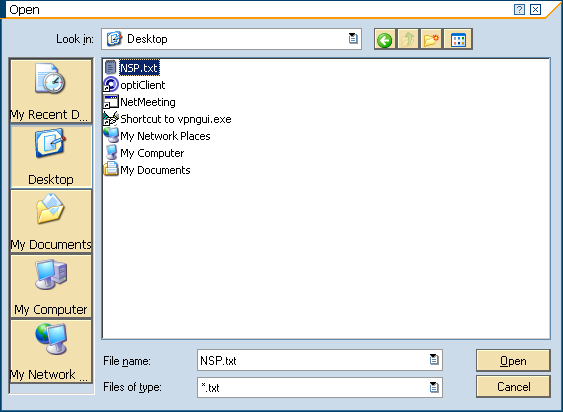563x412 pixels.
Task: Go back using the green arrow icon
Action: coord(385,39)
